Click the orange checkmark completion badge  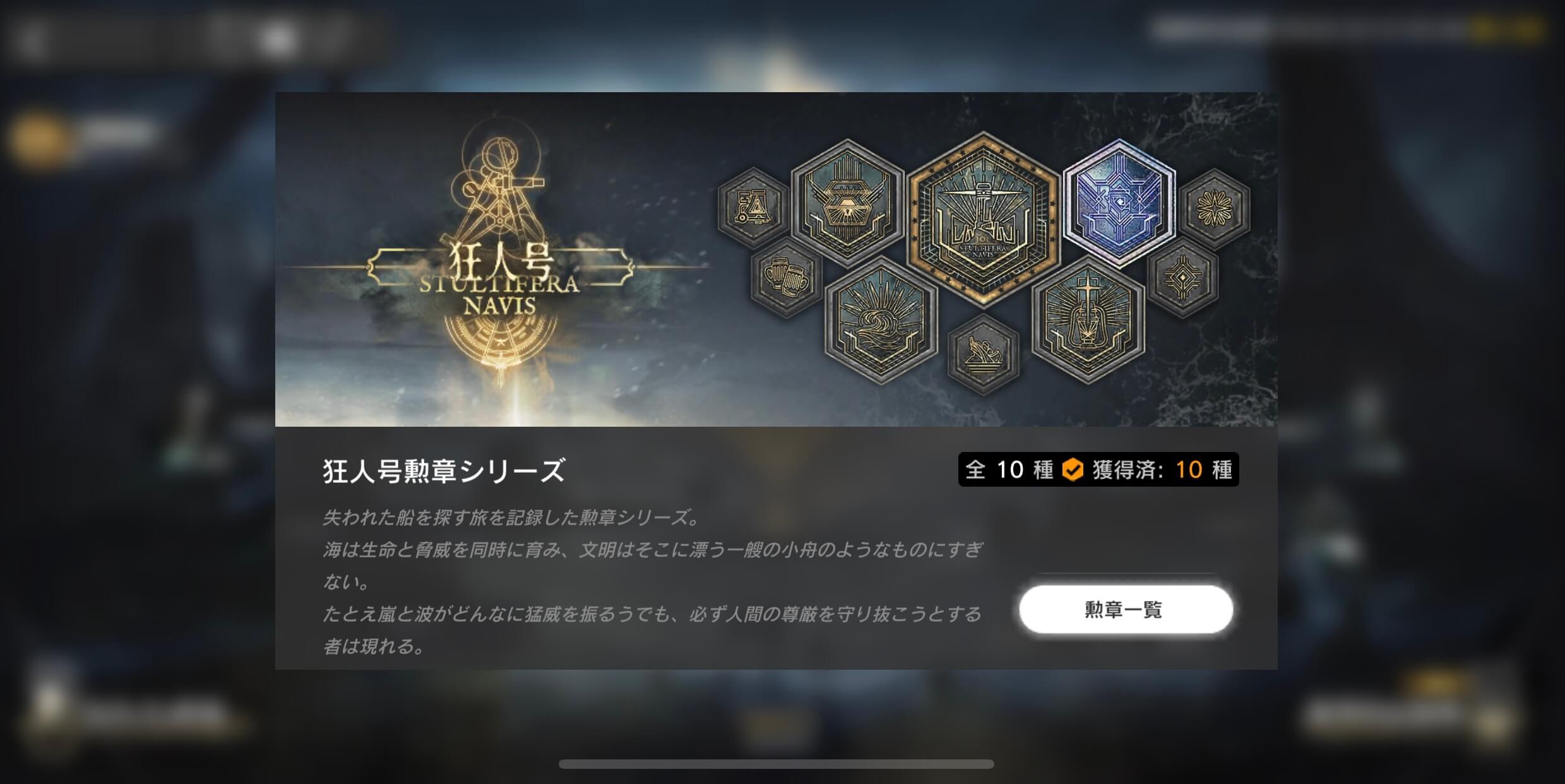1073,470
